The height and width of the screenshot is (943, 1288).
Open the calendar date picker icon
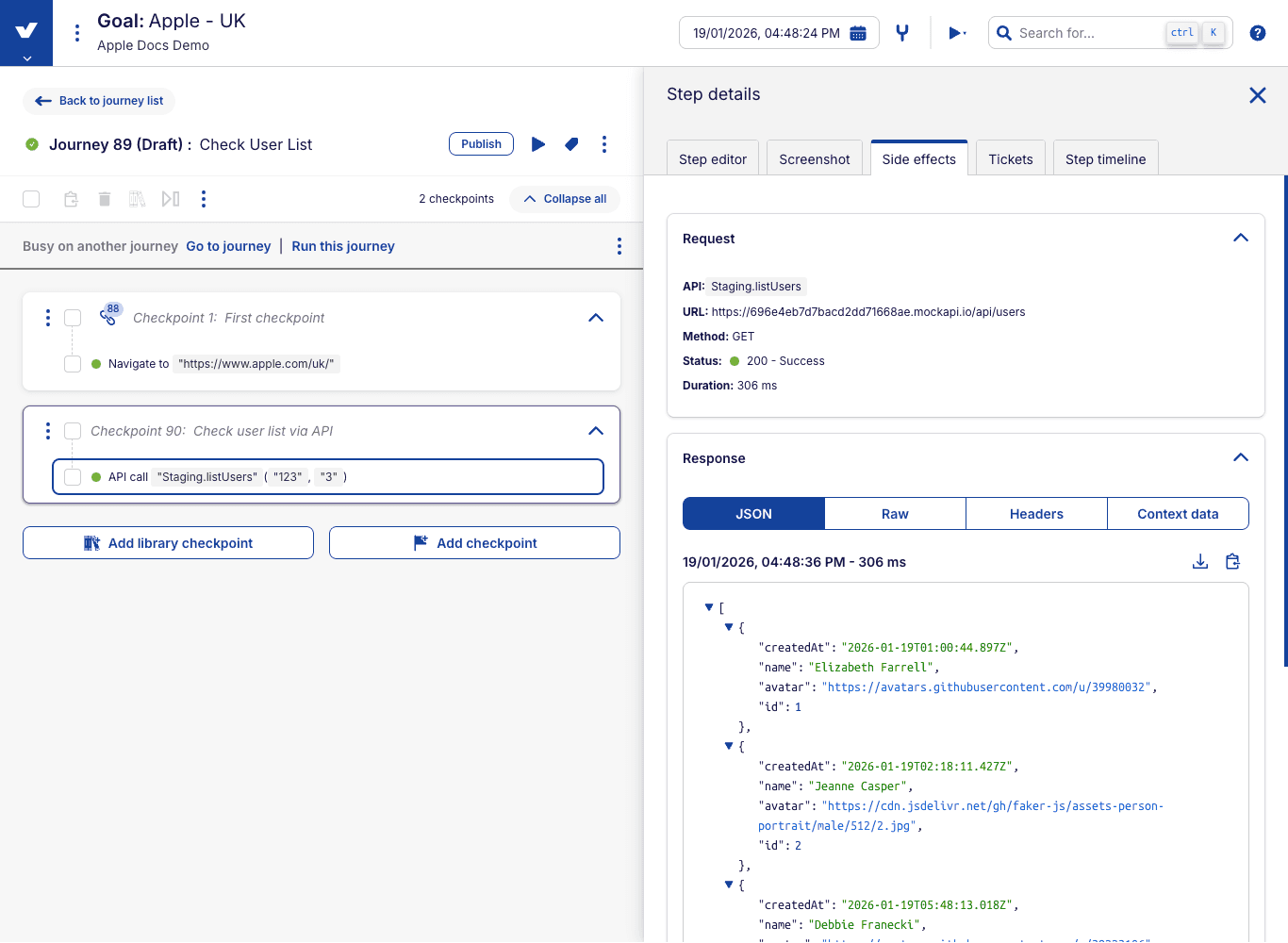point(858,33)
